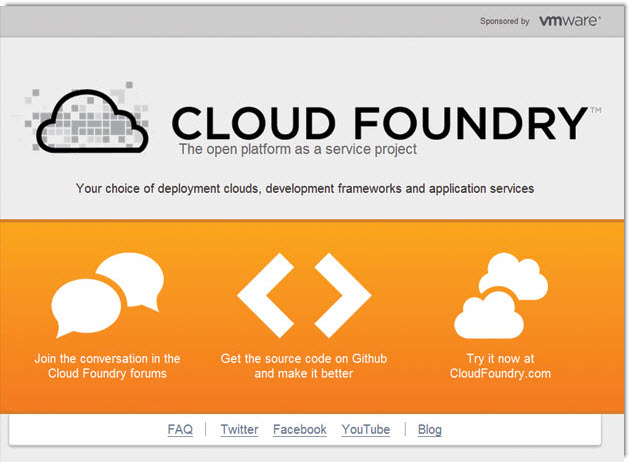Click the CLOUD FOUNDRY title text

coord(380,123)
